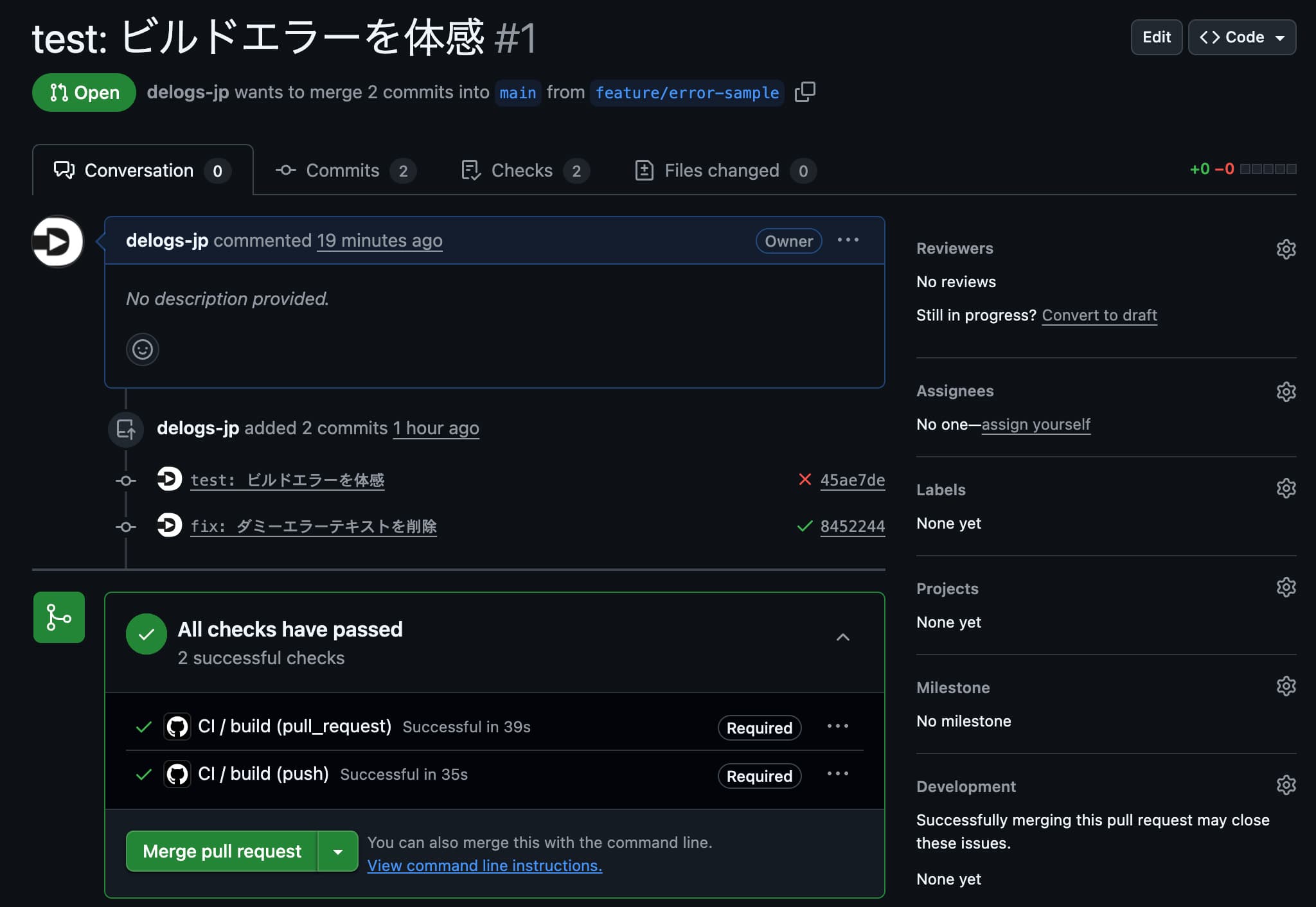Click delogs-jp in the merge description line
The image size is (1316, 907).
coord(188,92)
